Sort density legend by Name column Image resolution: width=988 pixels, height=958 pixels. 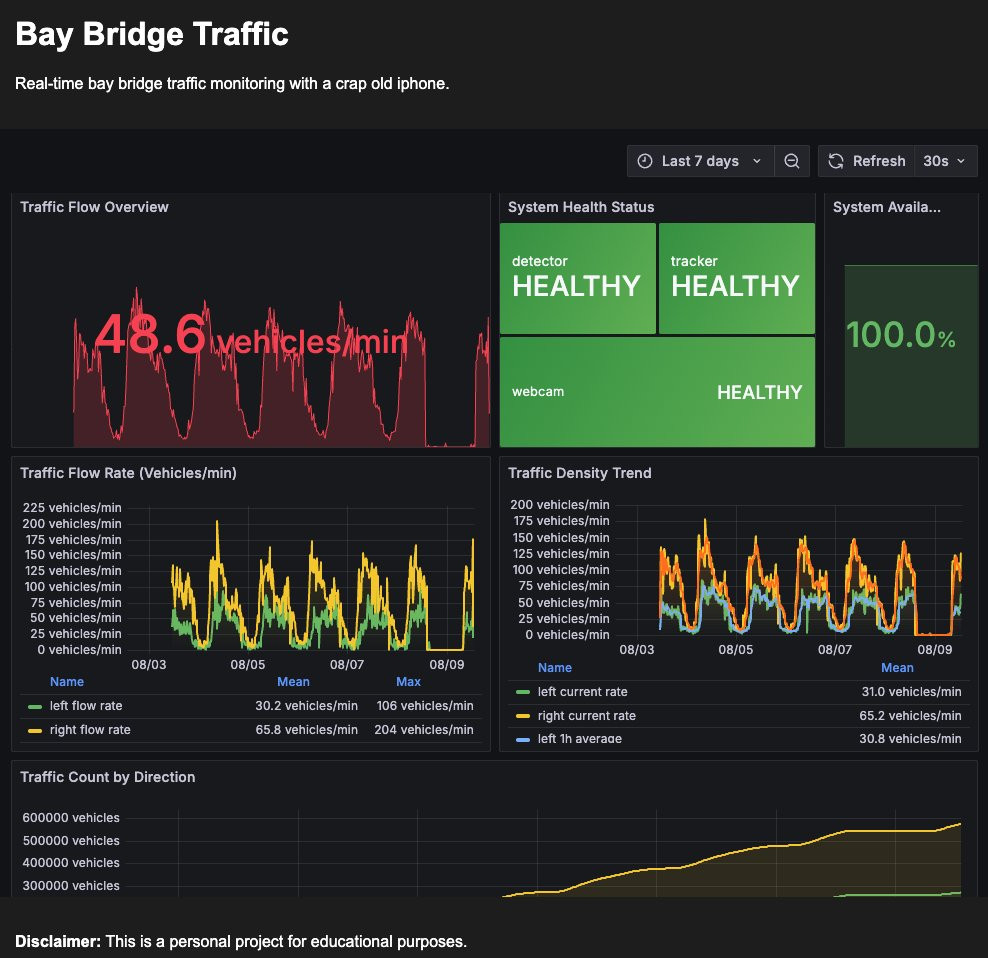(554, 668)
